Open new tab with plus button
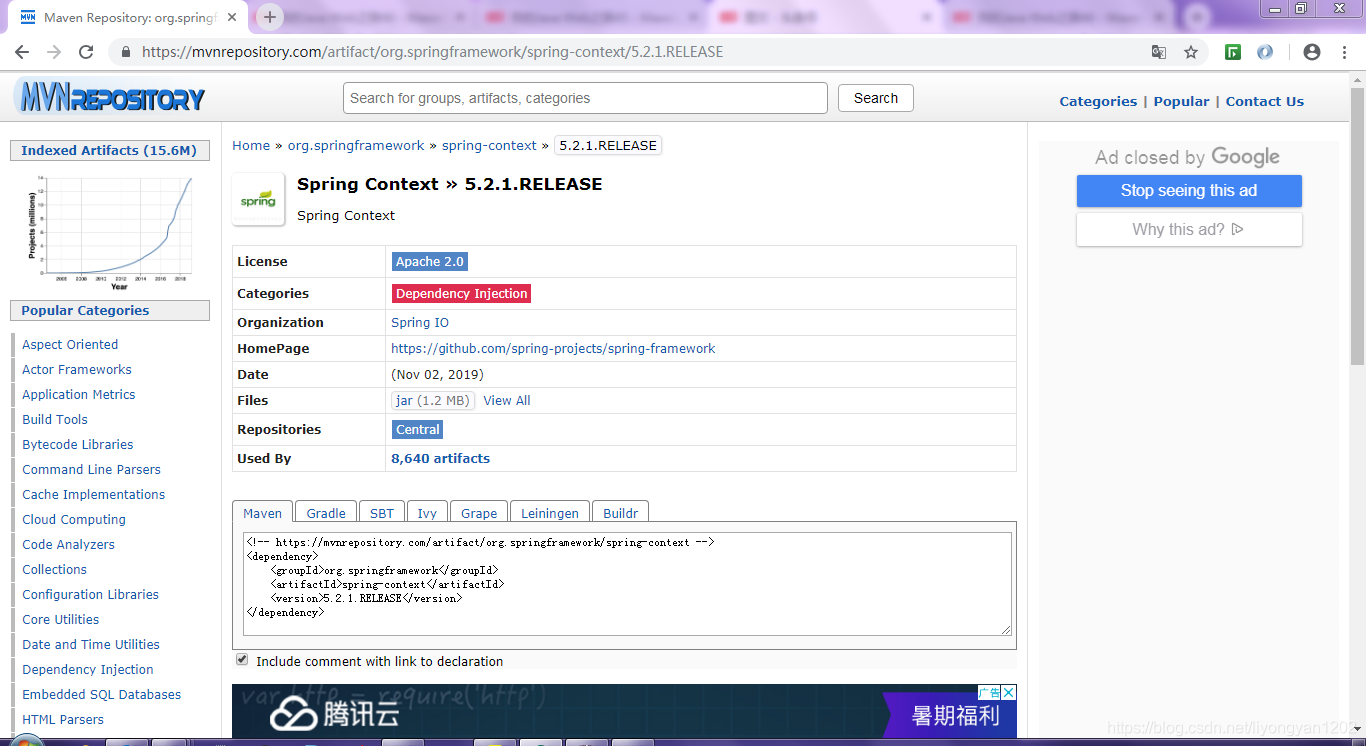 [x=270, y=17]
